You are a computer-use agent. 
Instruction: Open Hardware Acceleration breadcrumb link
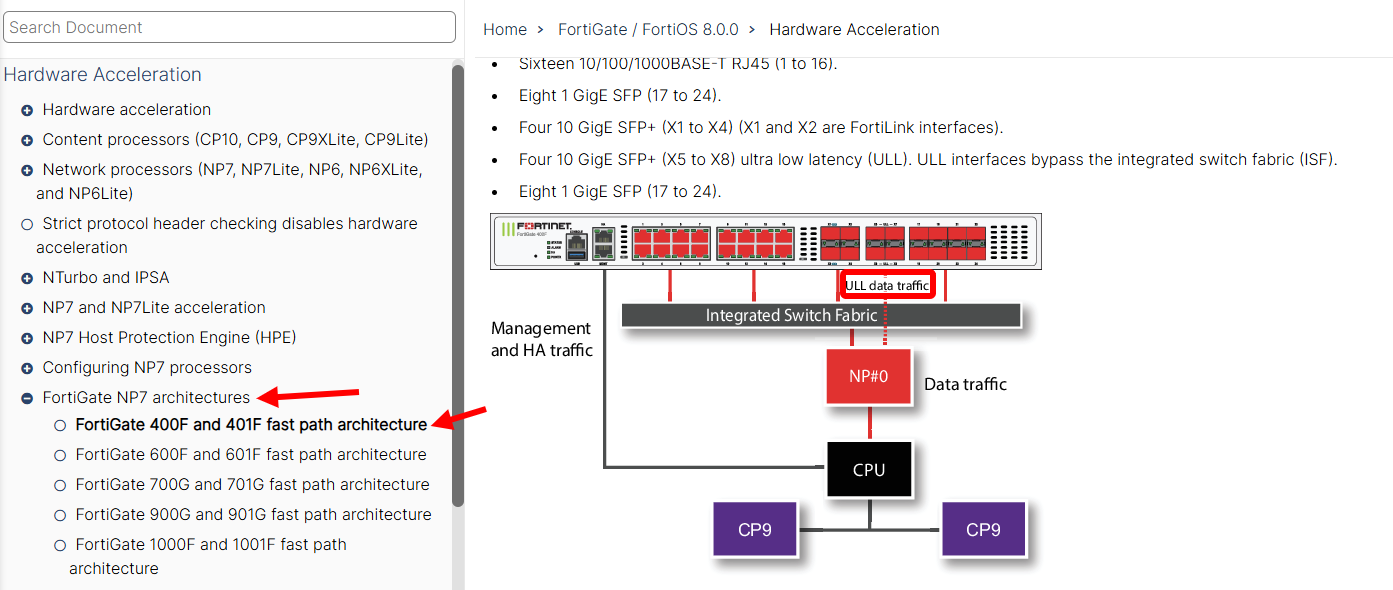point(854,30)
